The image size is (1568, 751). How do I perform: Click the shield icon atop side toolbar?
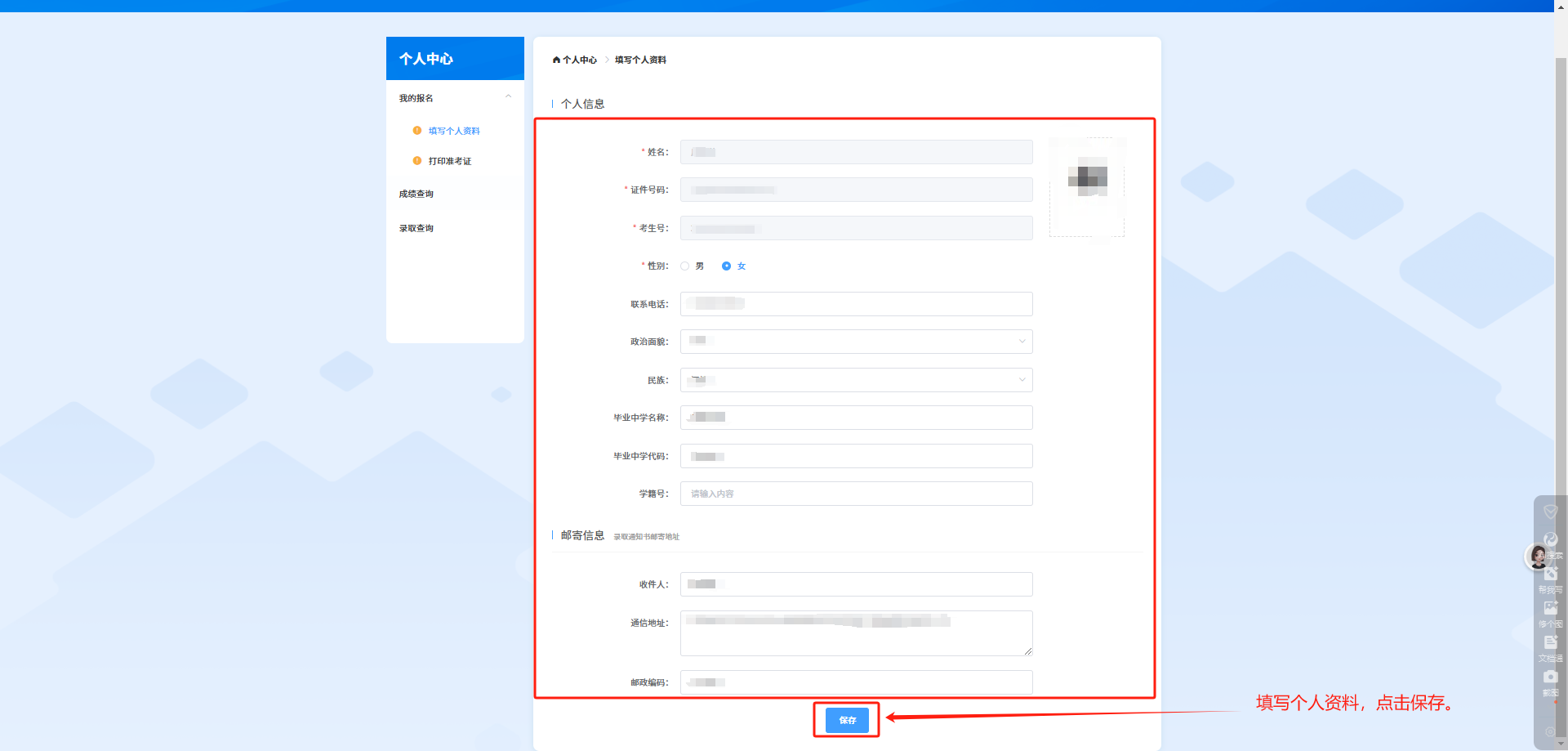click(x=1550, y=512)
